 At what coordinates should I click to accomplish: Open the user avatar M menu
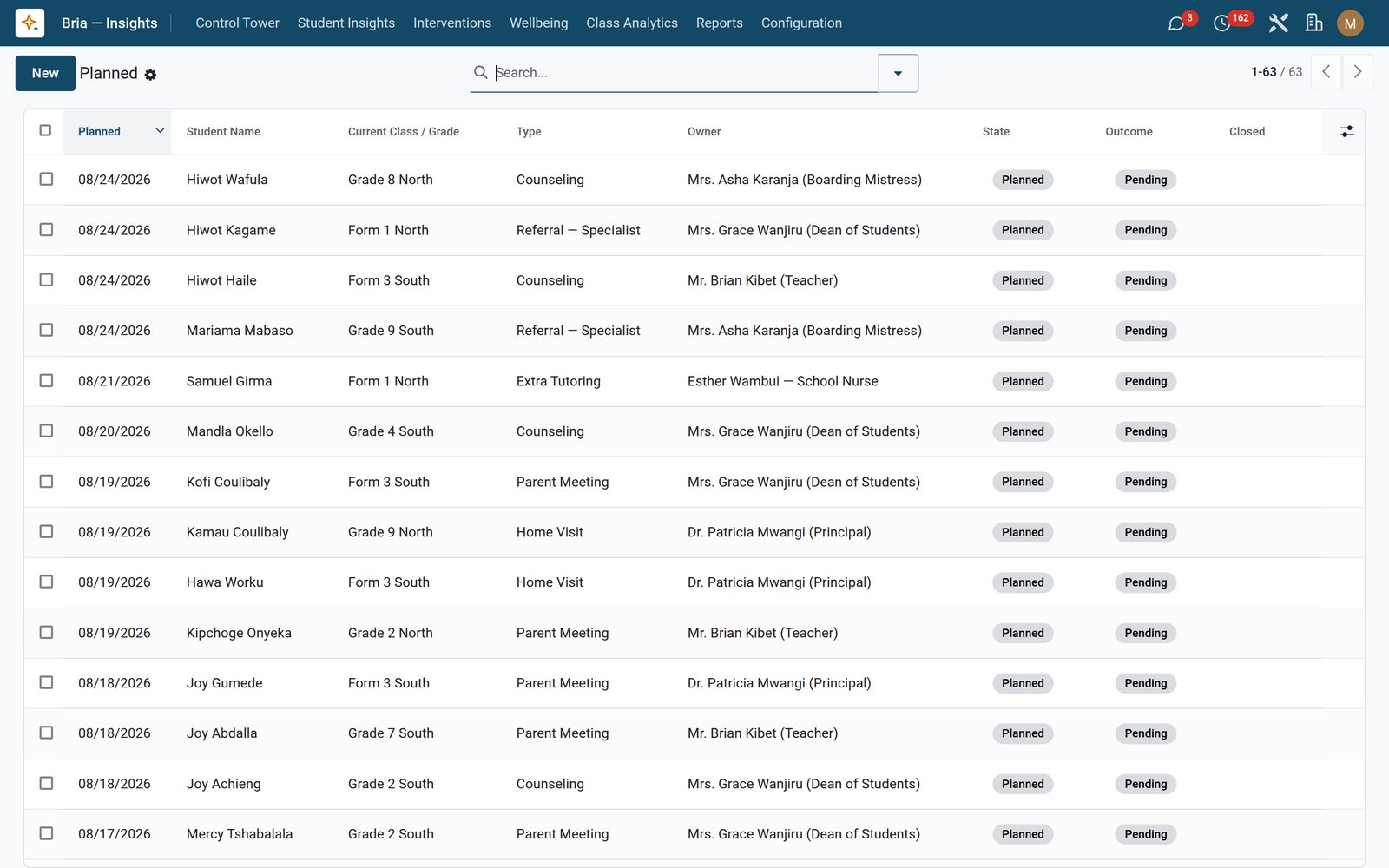pos(1350,23)
